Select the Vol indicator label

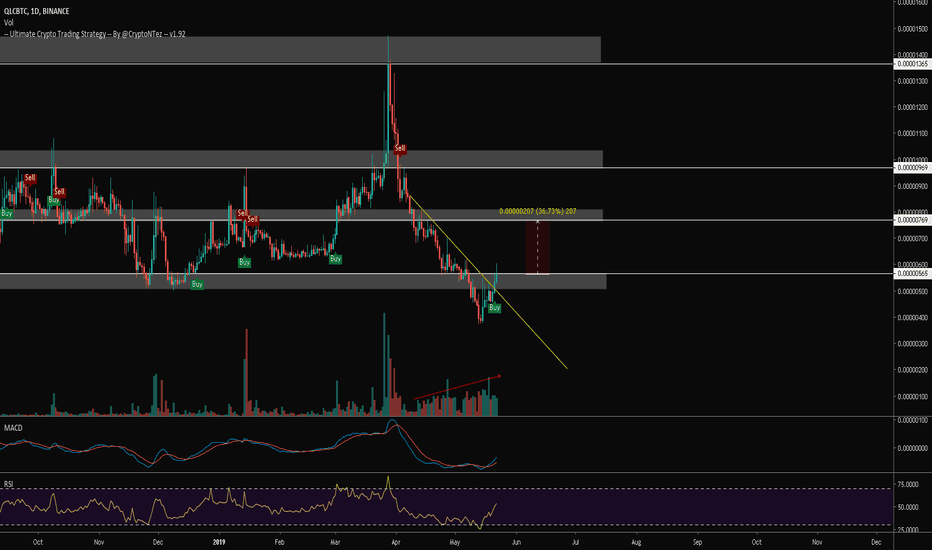[x=8, y=23]
